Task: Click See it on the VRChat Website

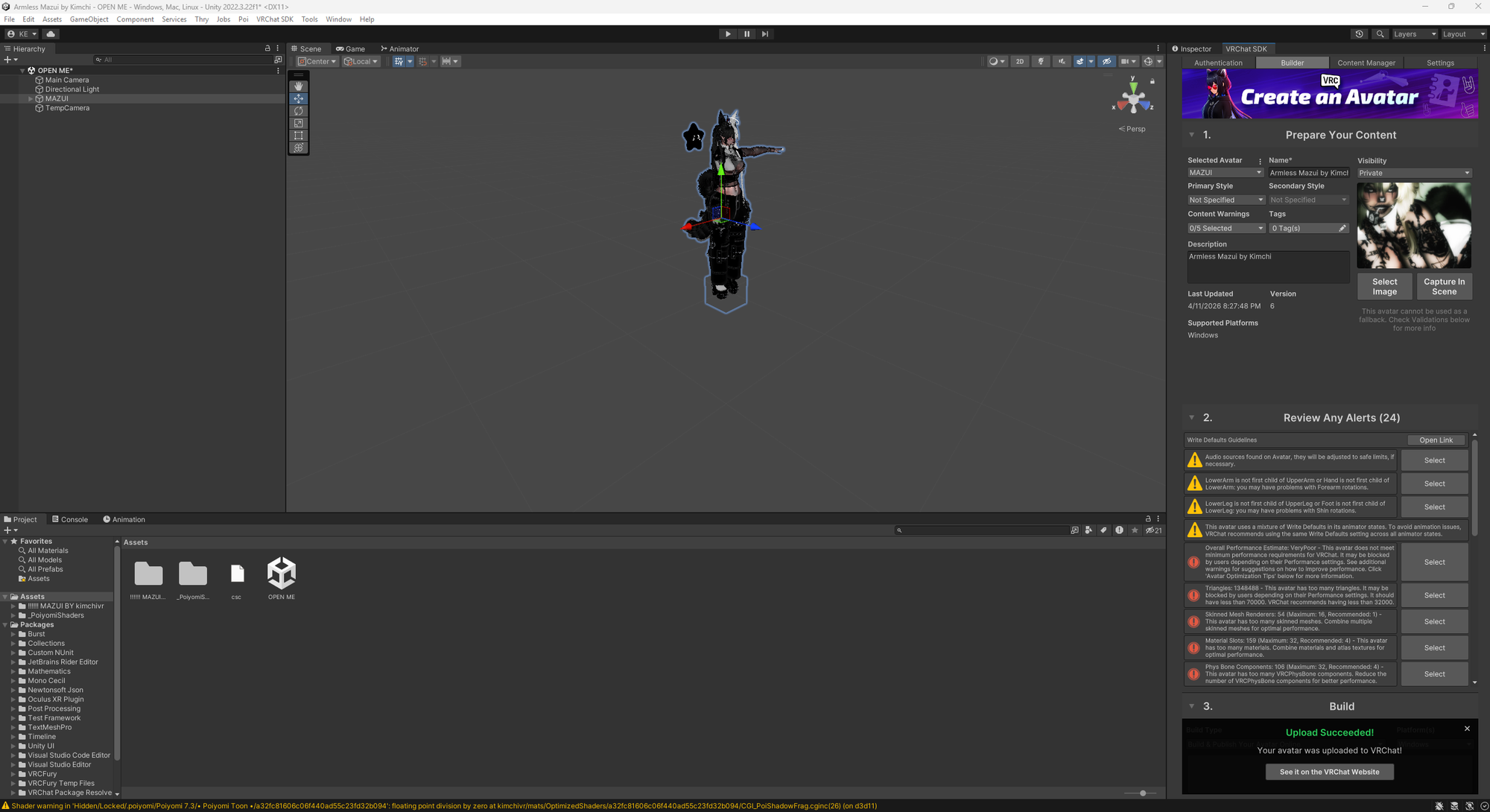Action: pyautogui.click(x=1329, y=772)
